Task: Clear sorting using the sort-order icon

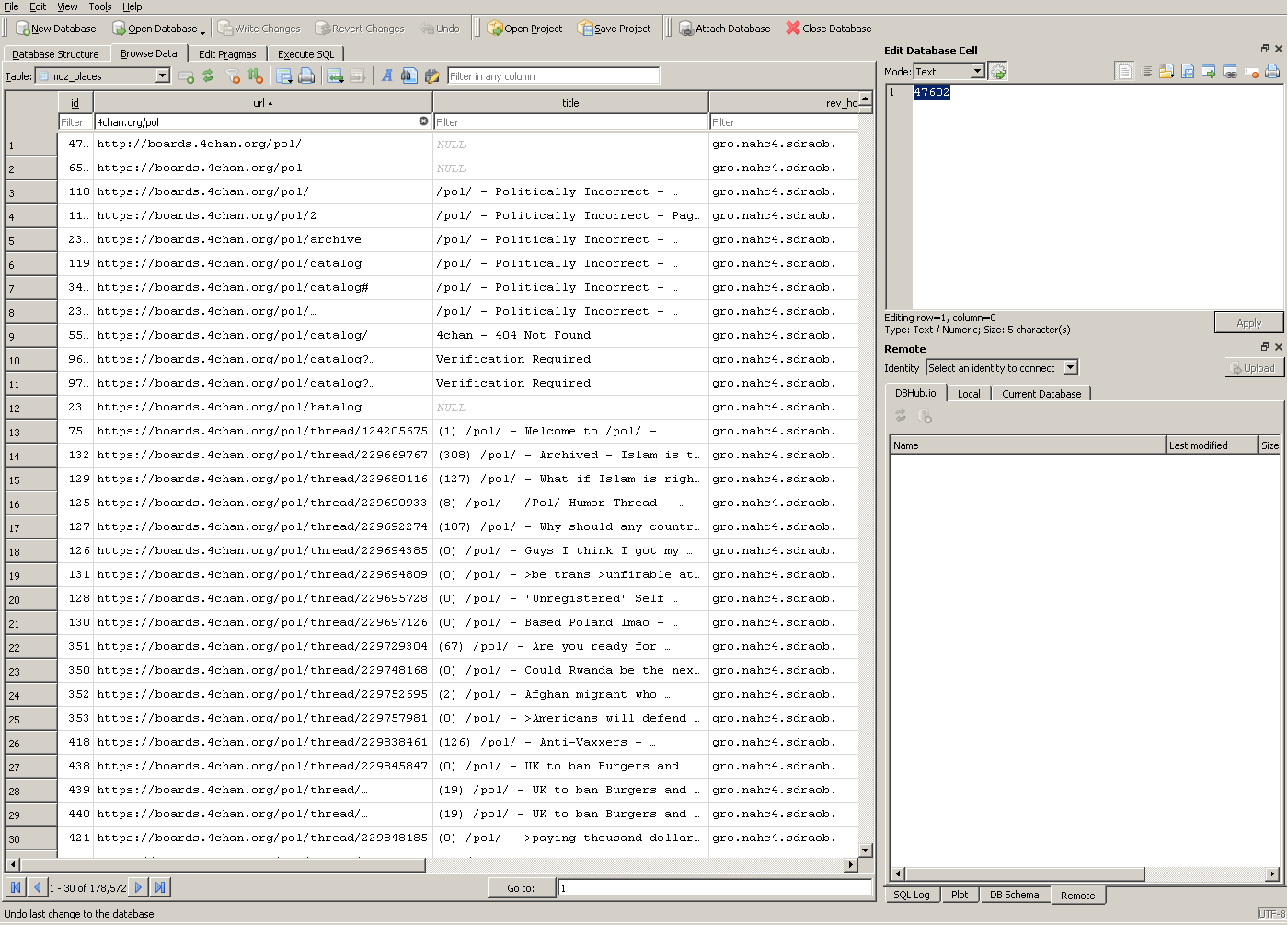Action: 256,76
